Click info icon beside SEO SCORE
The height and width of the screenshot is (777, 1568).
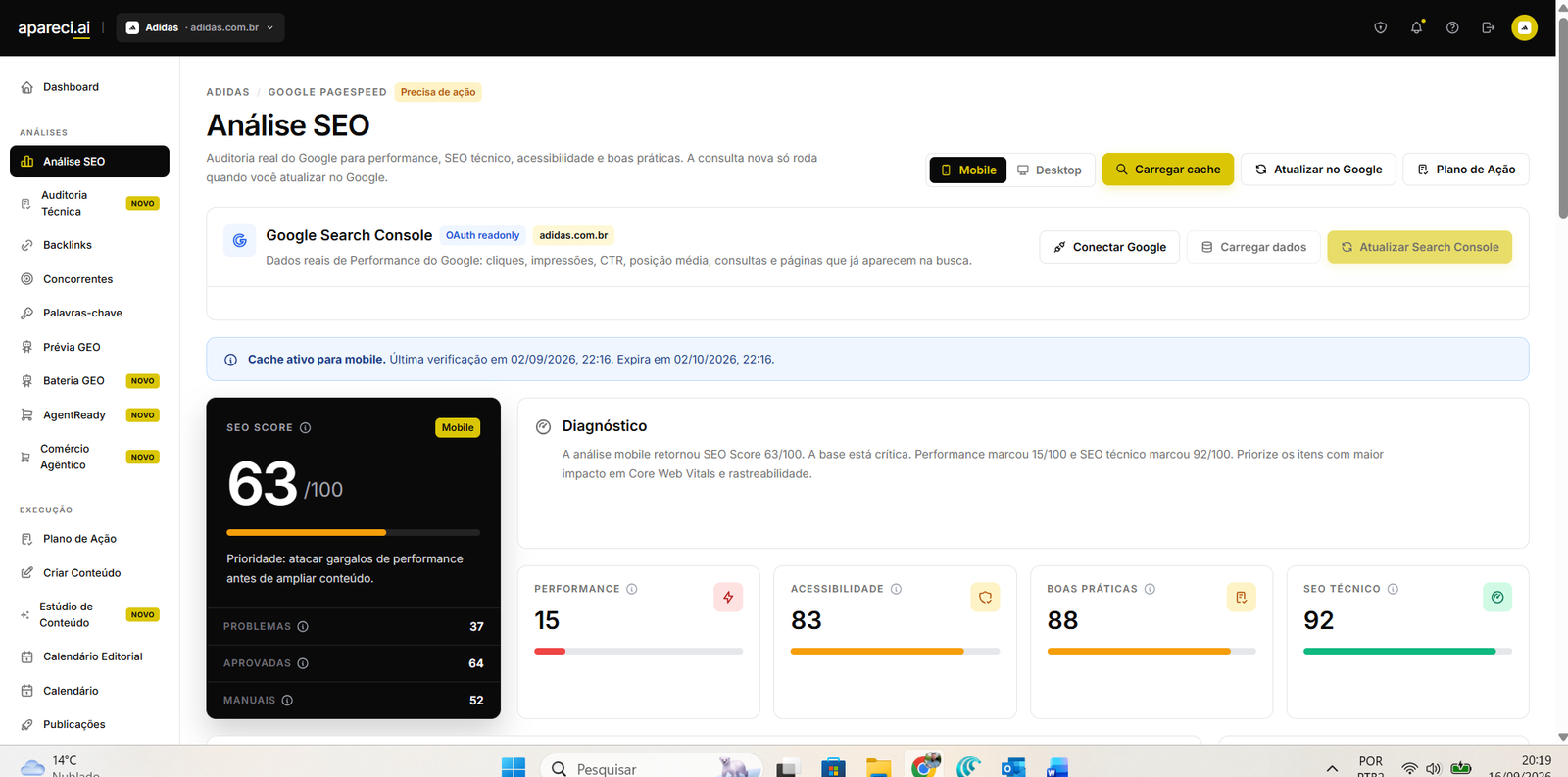pyautogui.click(x=305, y=428)
